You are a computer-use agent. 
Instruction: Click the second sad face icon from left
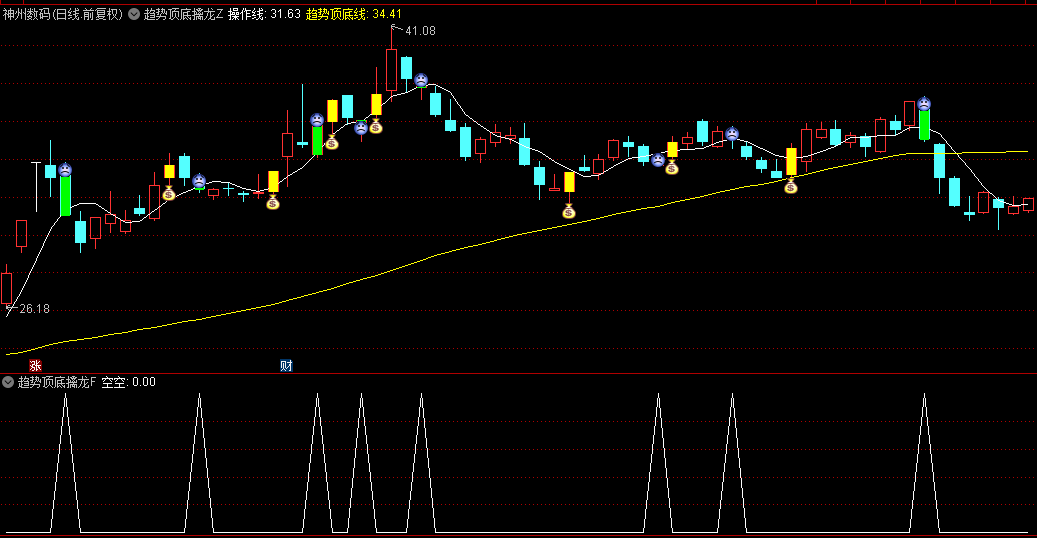[199, 181]
